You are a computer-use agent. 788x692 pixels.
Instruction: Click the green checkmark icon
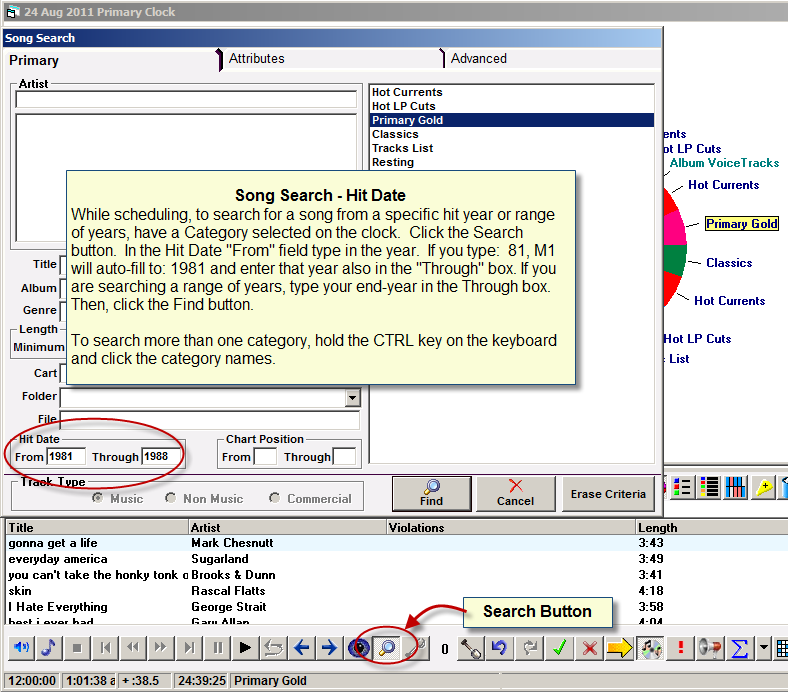(560, 648)
